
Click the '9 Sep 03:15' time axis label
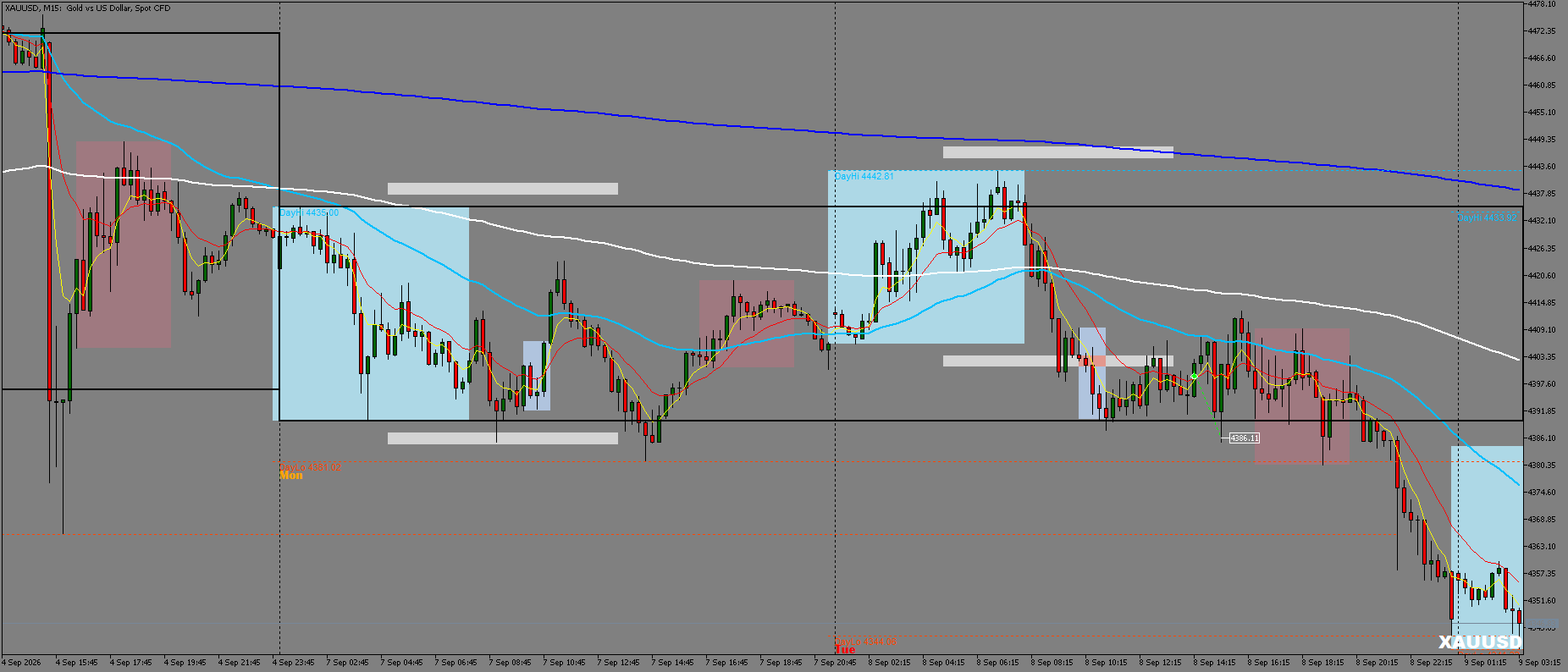(x=1540, y=663)
